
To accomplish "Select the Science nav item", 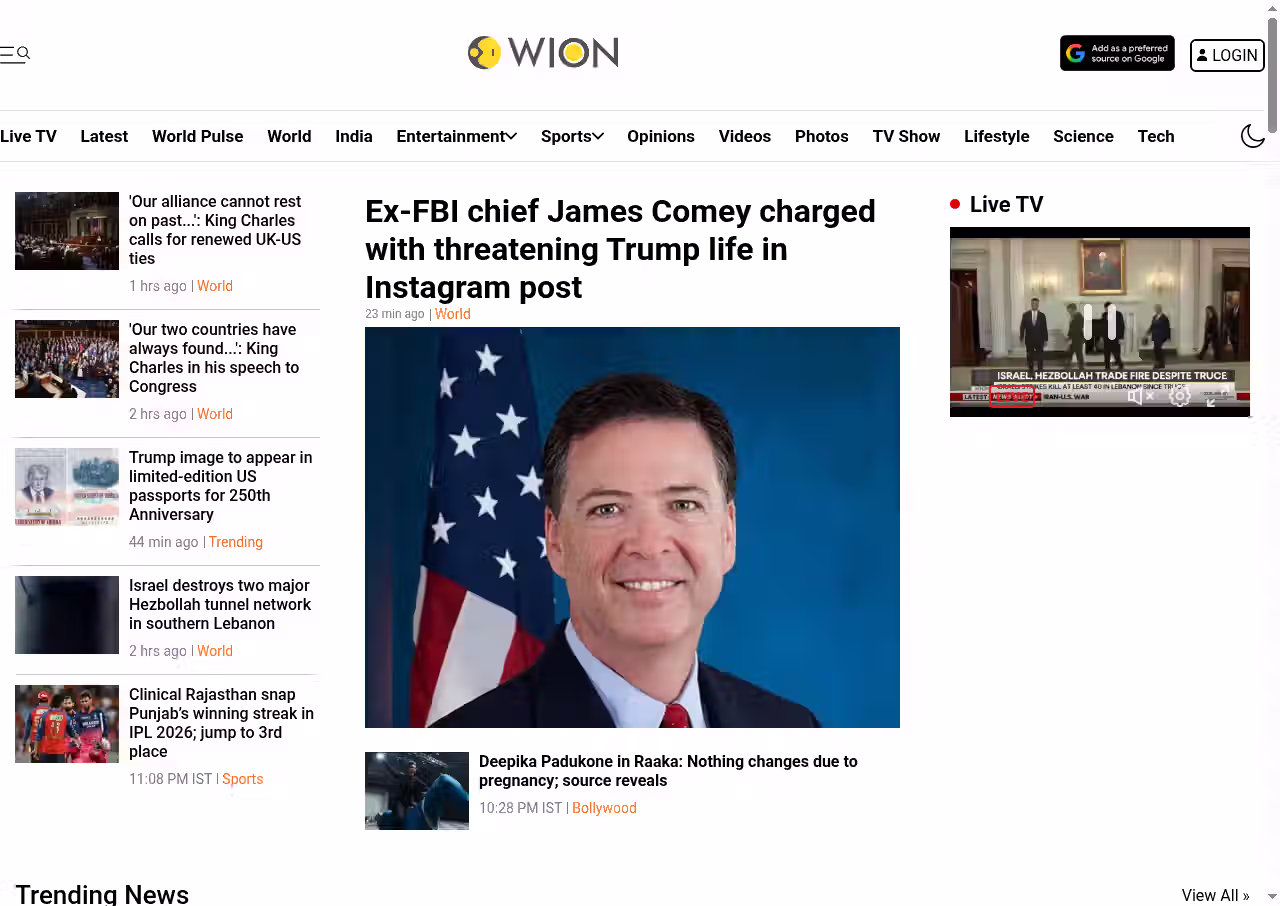I will [1083, 136].
